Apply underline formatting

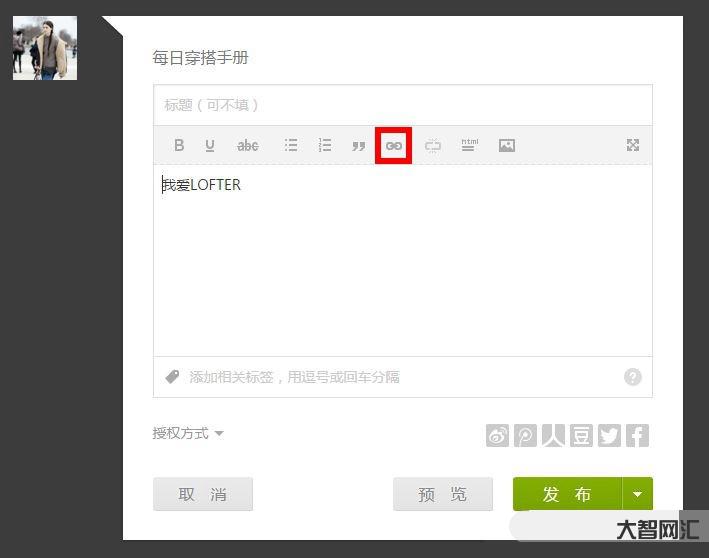[x=210, y=145]
